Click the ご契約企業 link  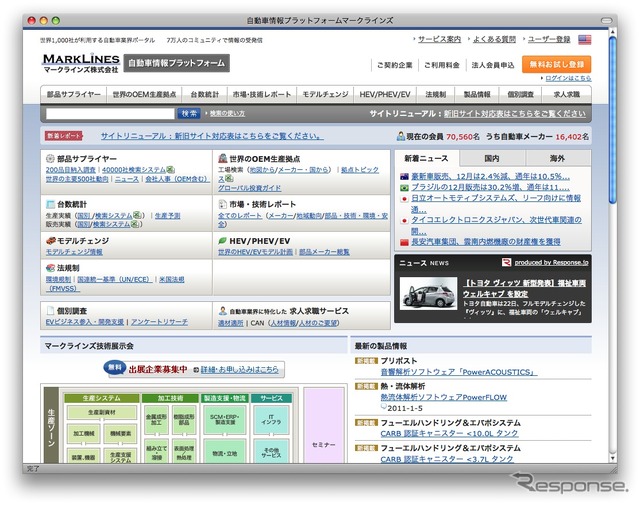pos(394,65)
